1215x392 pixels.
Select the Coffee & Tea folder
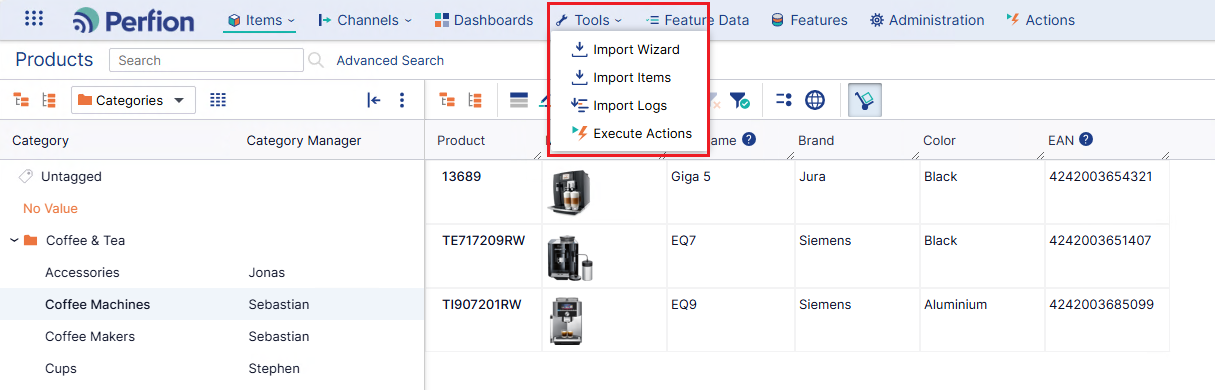[x=85, y=241]
